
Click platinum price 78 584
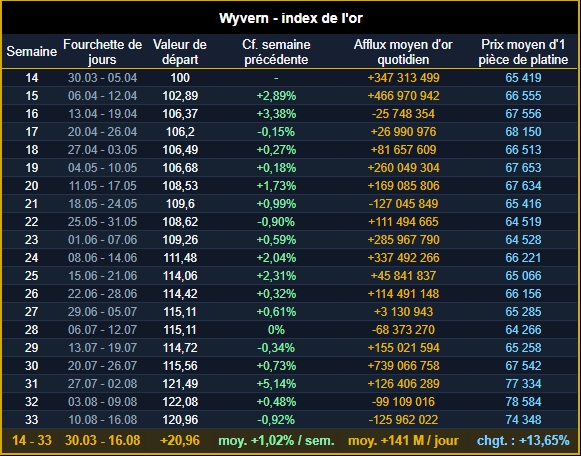tap(523, 402)
